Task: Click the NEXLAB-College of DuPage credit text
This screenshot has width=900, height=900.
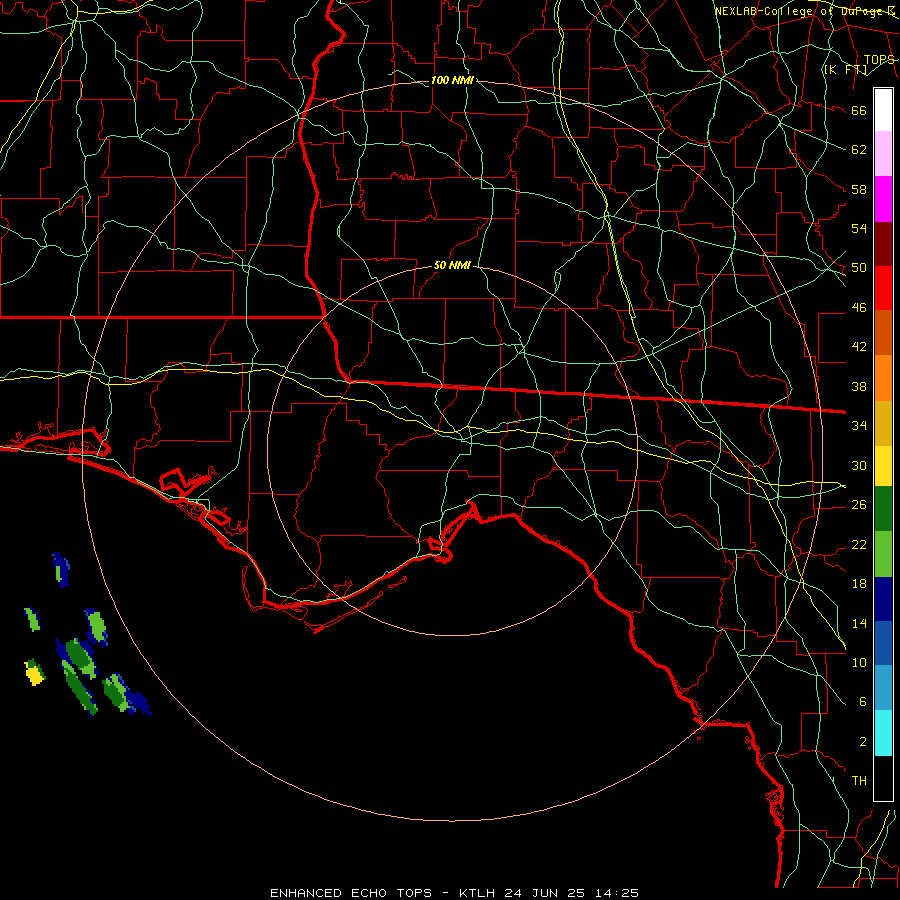Action: click(804, 11)
